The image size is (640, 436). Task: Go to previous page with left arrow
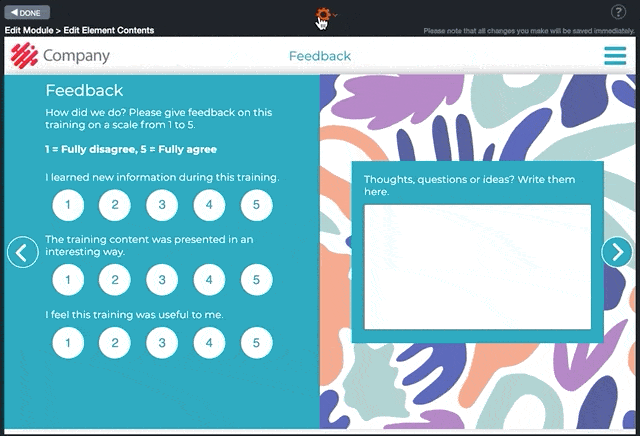pyautogui.click(x=23, y=252)
